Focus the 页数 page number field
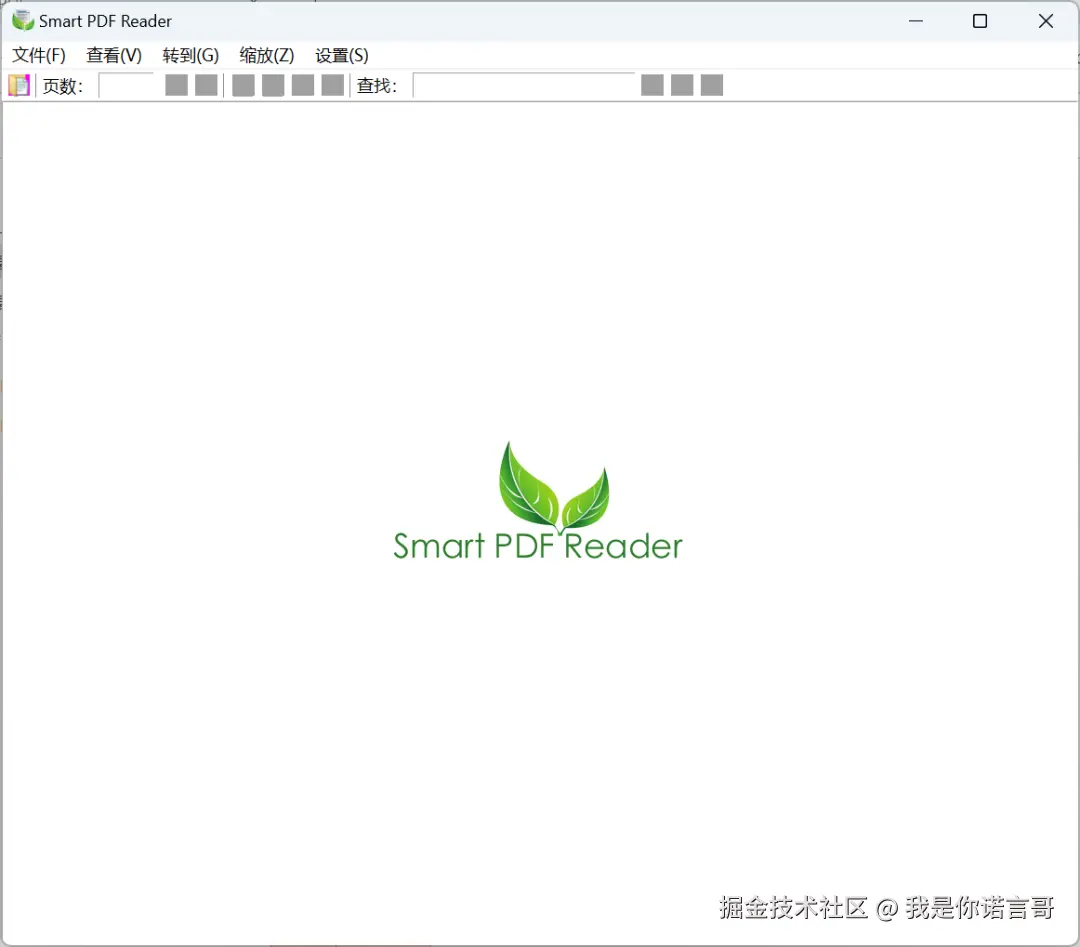Image resolution: width=1080 pixels, height=947 pixels. coord(126,85)
